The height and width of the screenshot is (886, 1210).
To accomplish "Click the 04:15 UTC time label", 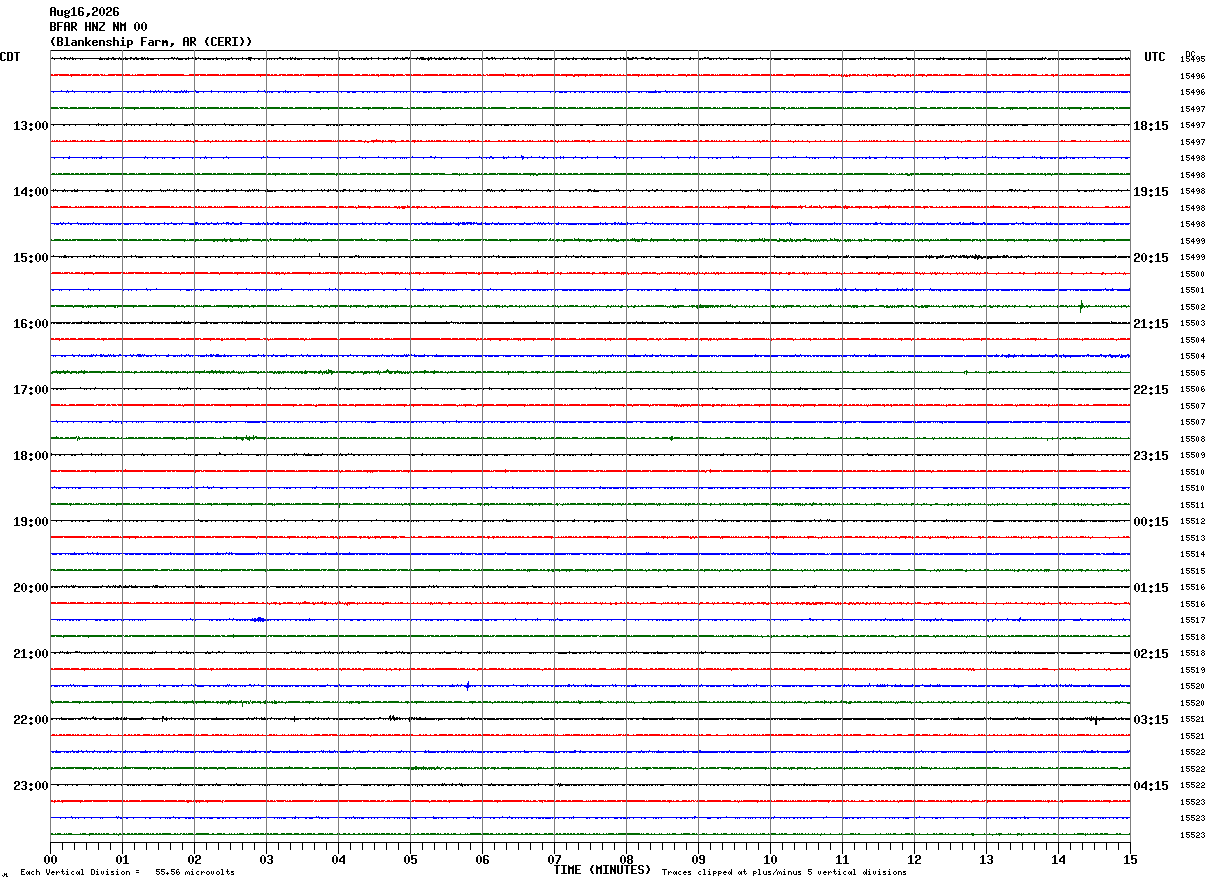I will 1150,785.
